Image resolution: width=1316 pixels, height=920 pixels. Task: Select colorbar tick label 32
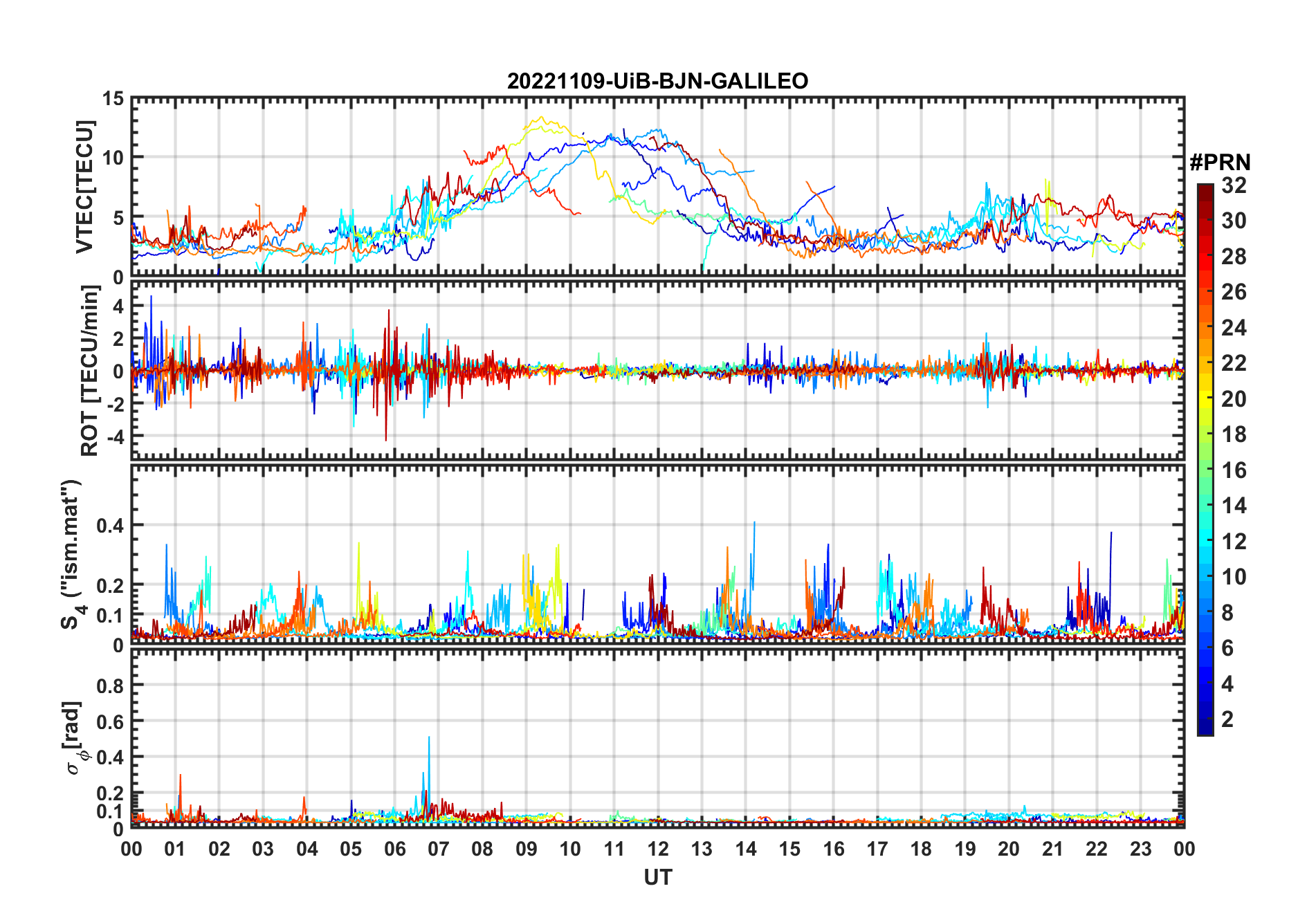(x=1234, y=185)
